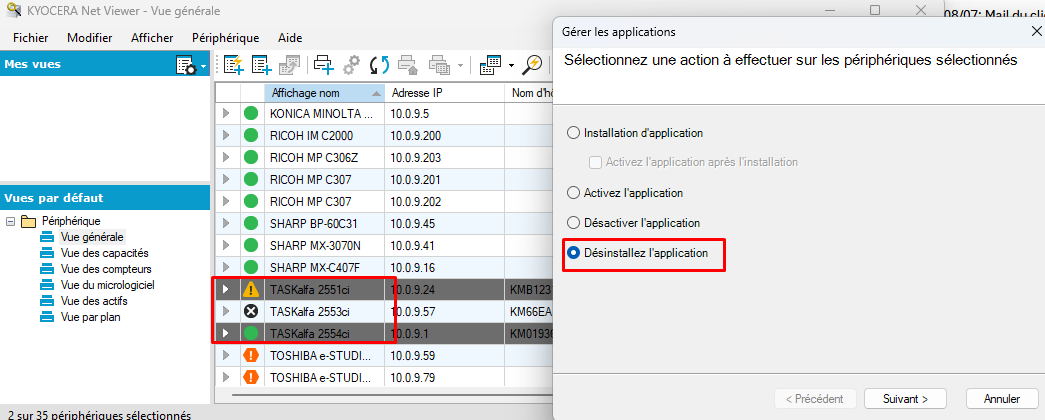Click Annuler in Gérer les applications
1045x420 pixels.
[1002, 399]
